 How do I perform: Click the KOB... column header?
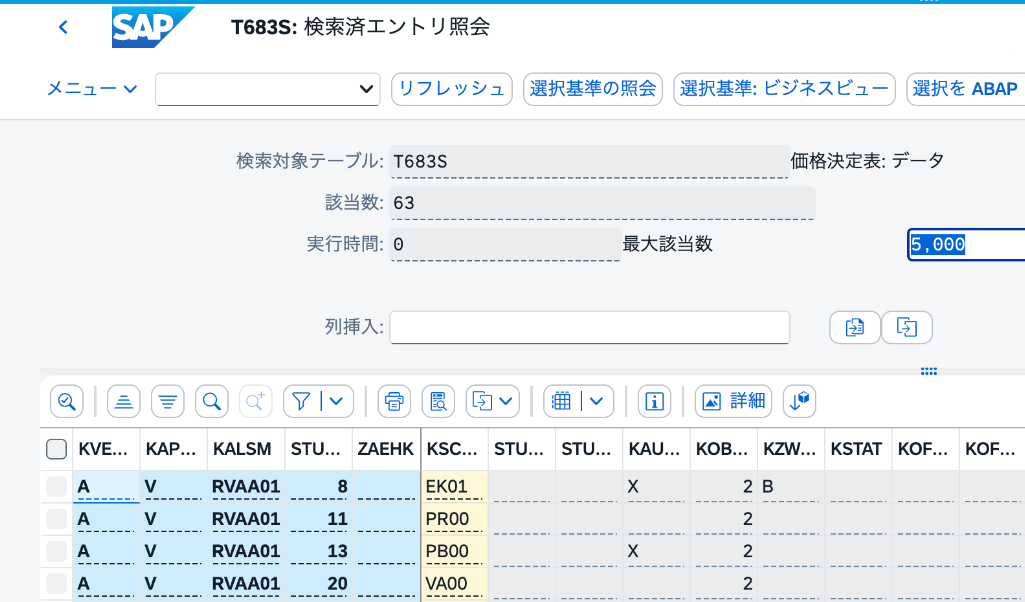(724, 449)
